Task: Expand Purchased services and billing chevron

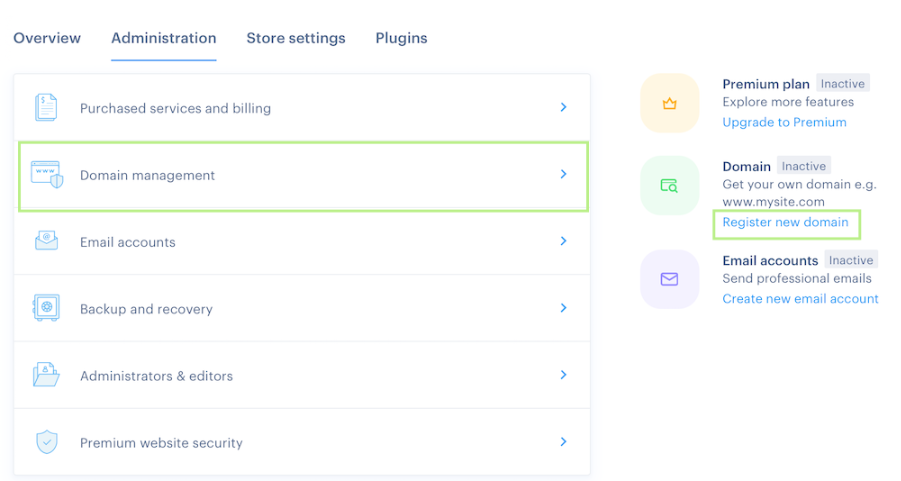Action: tap(564, 107)
